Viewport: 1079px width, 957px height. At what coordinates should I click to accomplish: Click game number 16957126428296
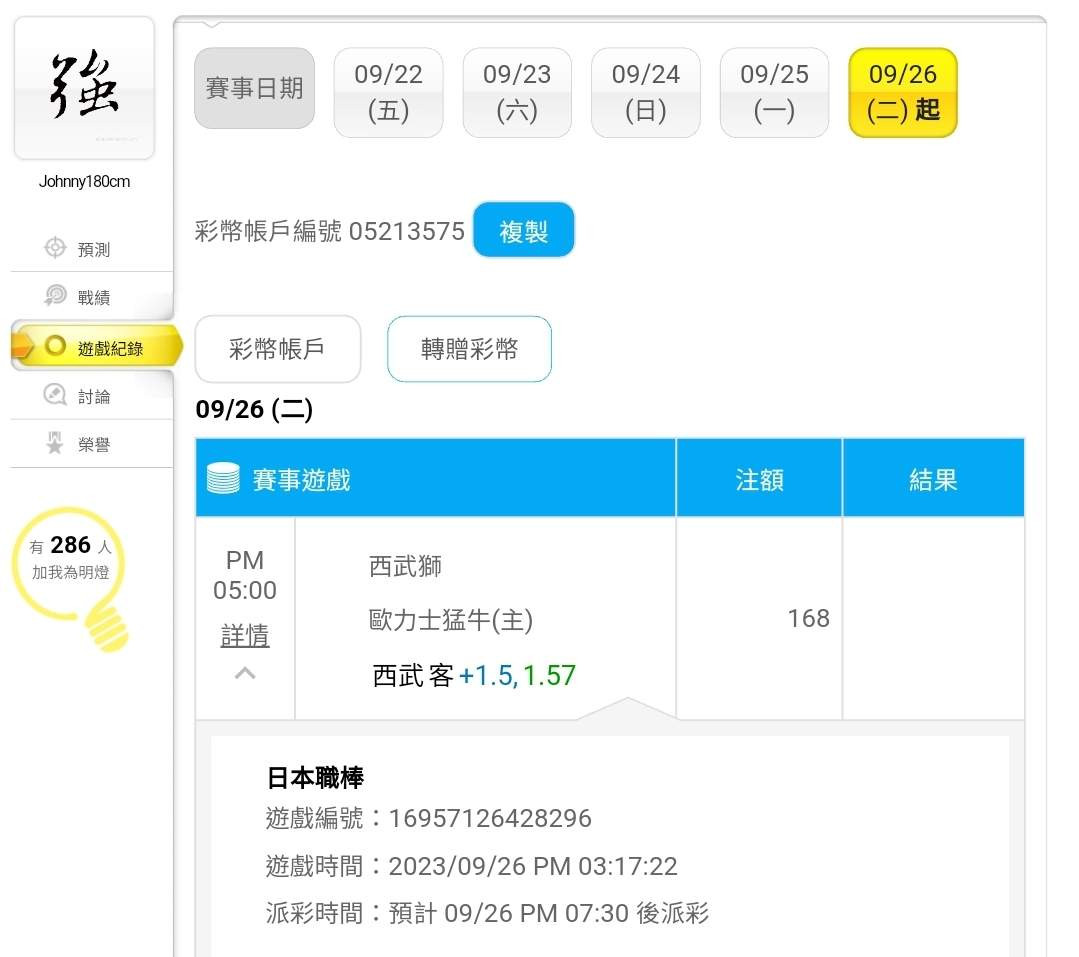click(490, 818)
